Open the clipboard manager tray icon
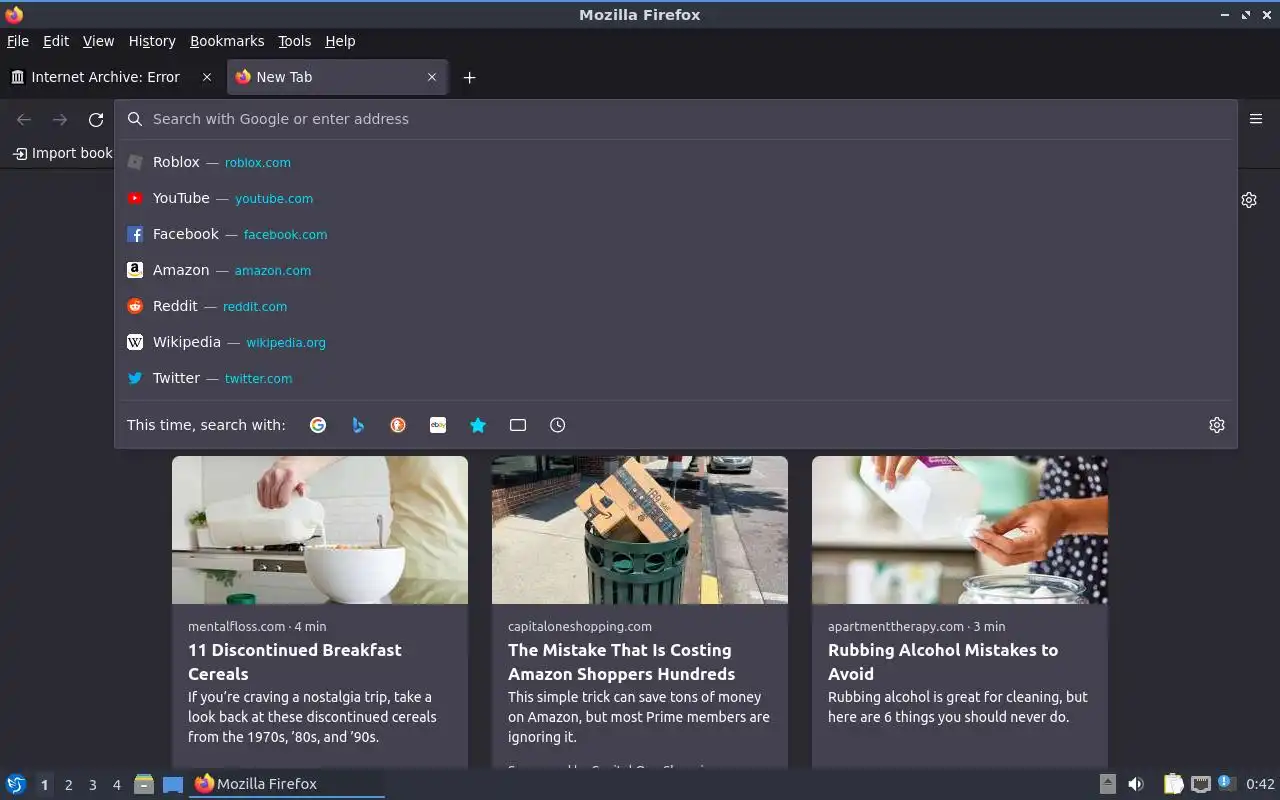The width and height of the screenshot is (1280, 800). pyautogui.click(x=1173, y=784)
